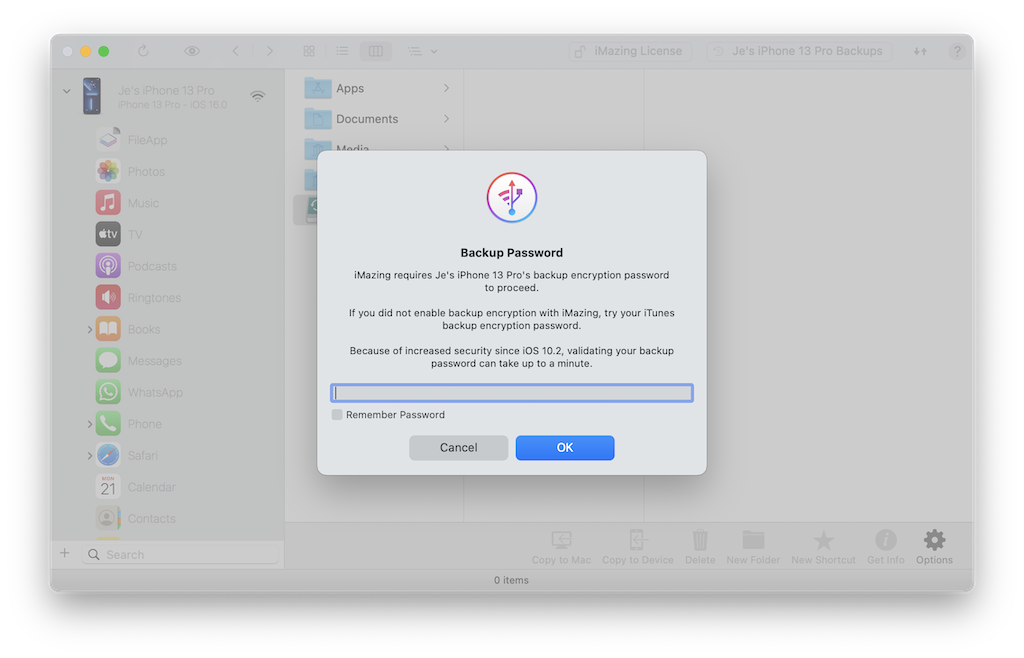The width and height of the screenshot is (1024, 658).
Task: Cancel the Backup Password dialog
Action: pos(458,448)
